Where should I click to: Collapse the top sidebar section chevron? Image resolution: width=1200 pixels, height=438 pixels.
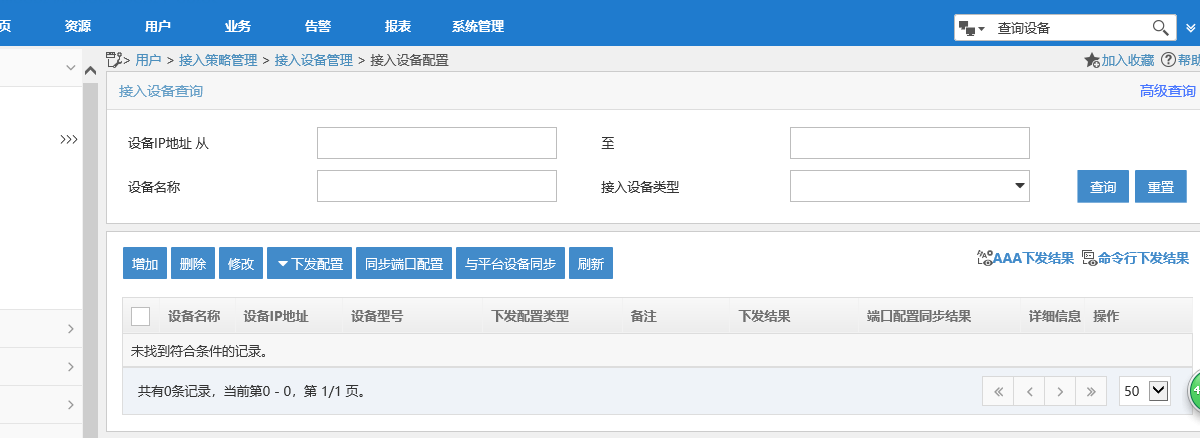pos(70,67)
